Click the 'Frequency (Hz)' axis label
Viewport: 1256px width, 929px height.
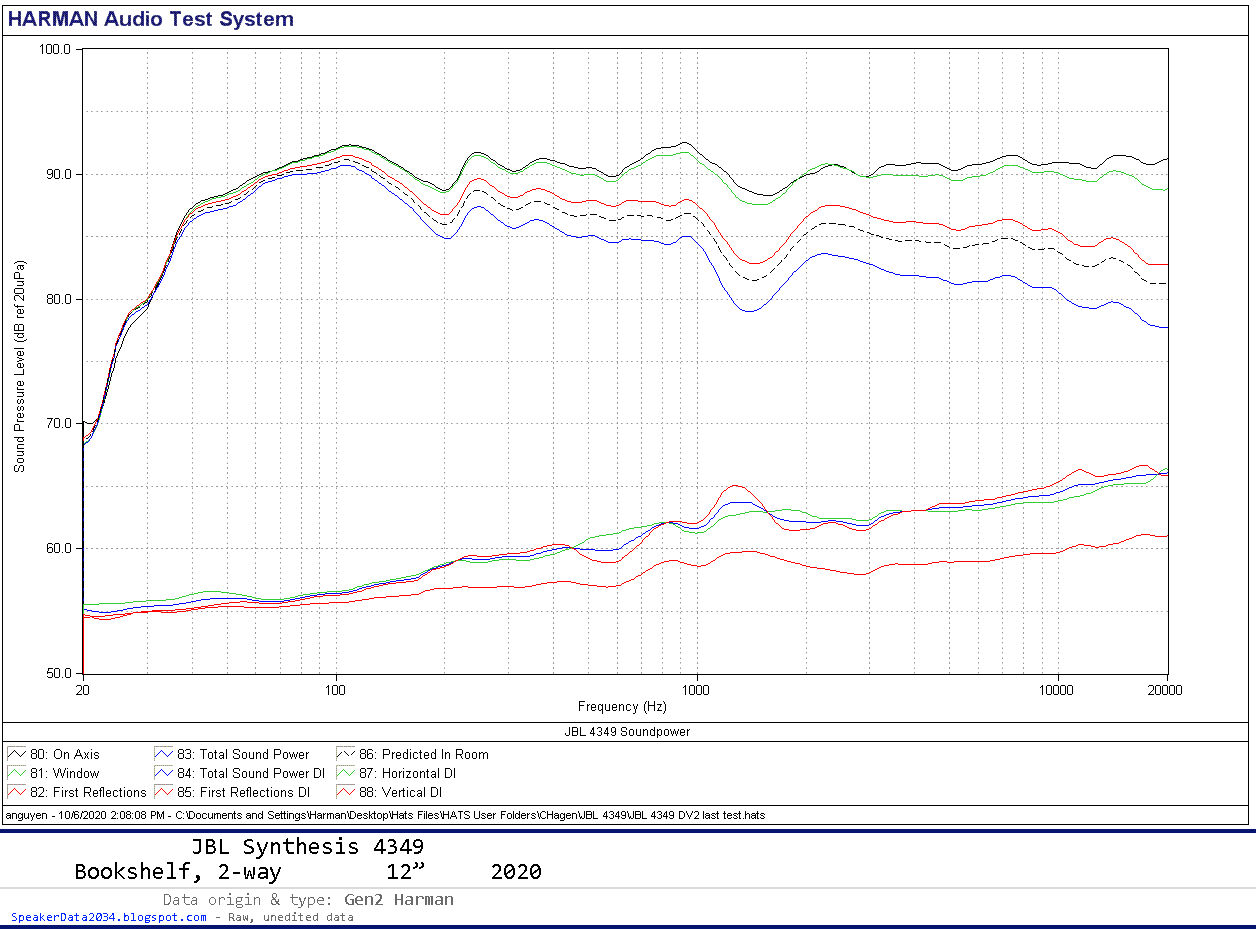point(622,706)
